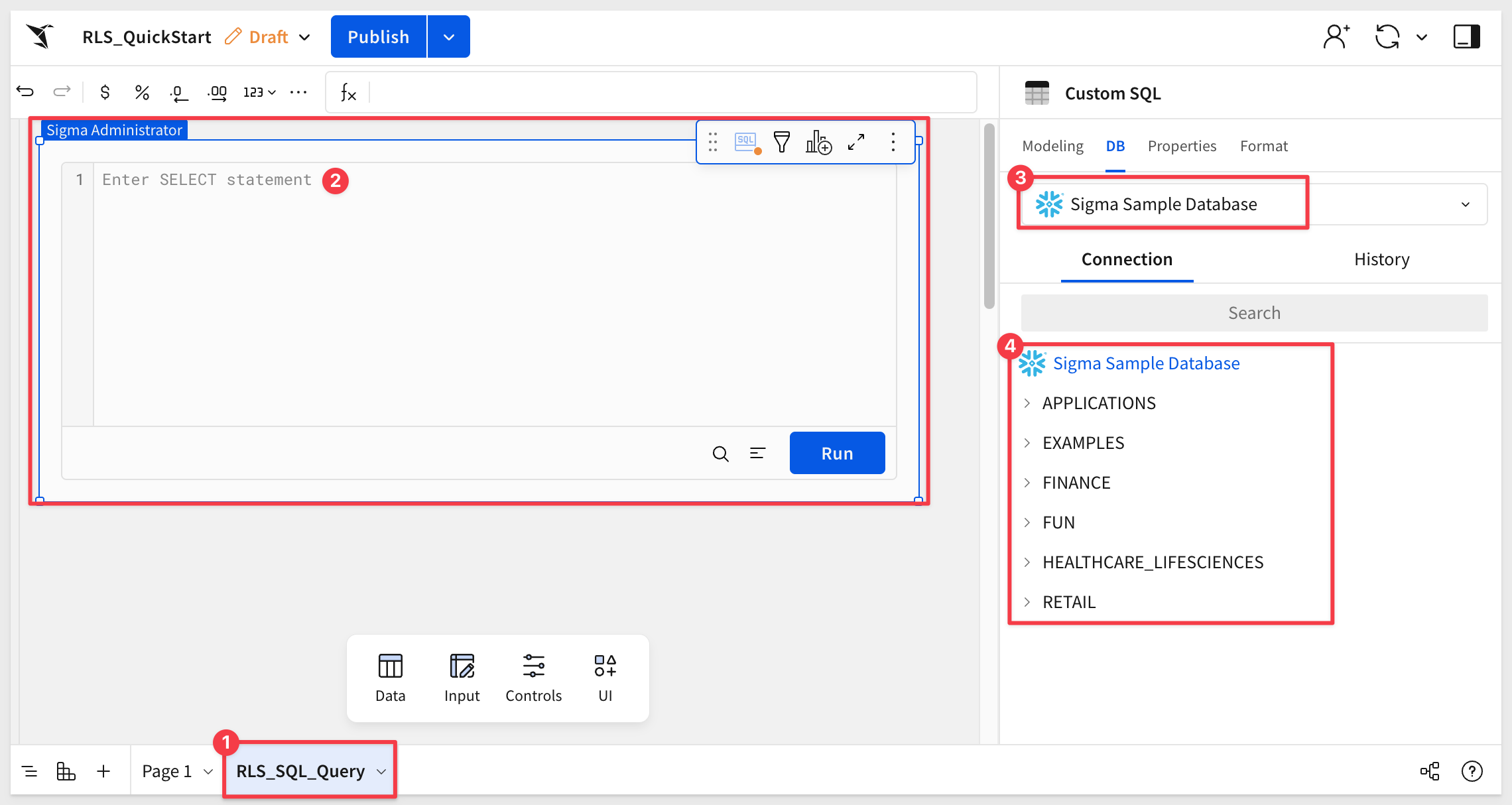Switch to the Modeling tab
The height and width of the screenshot is (805, 1512).
[1052, 146]
